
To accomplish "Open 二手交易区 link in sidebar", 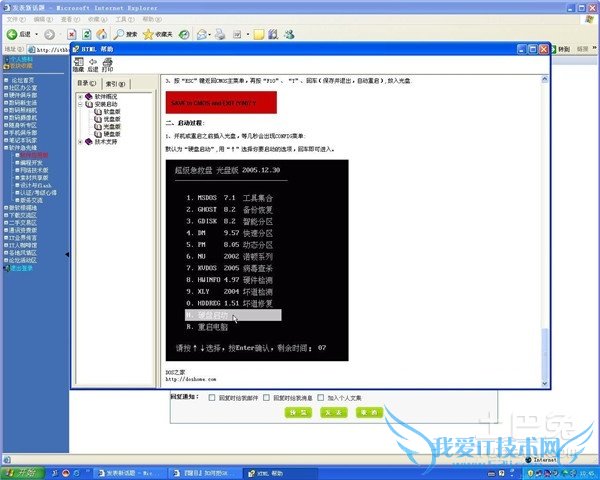I will 23,223.
